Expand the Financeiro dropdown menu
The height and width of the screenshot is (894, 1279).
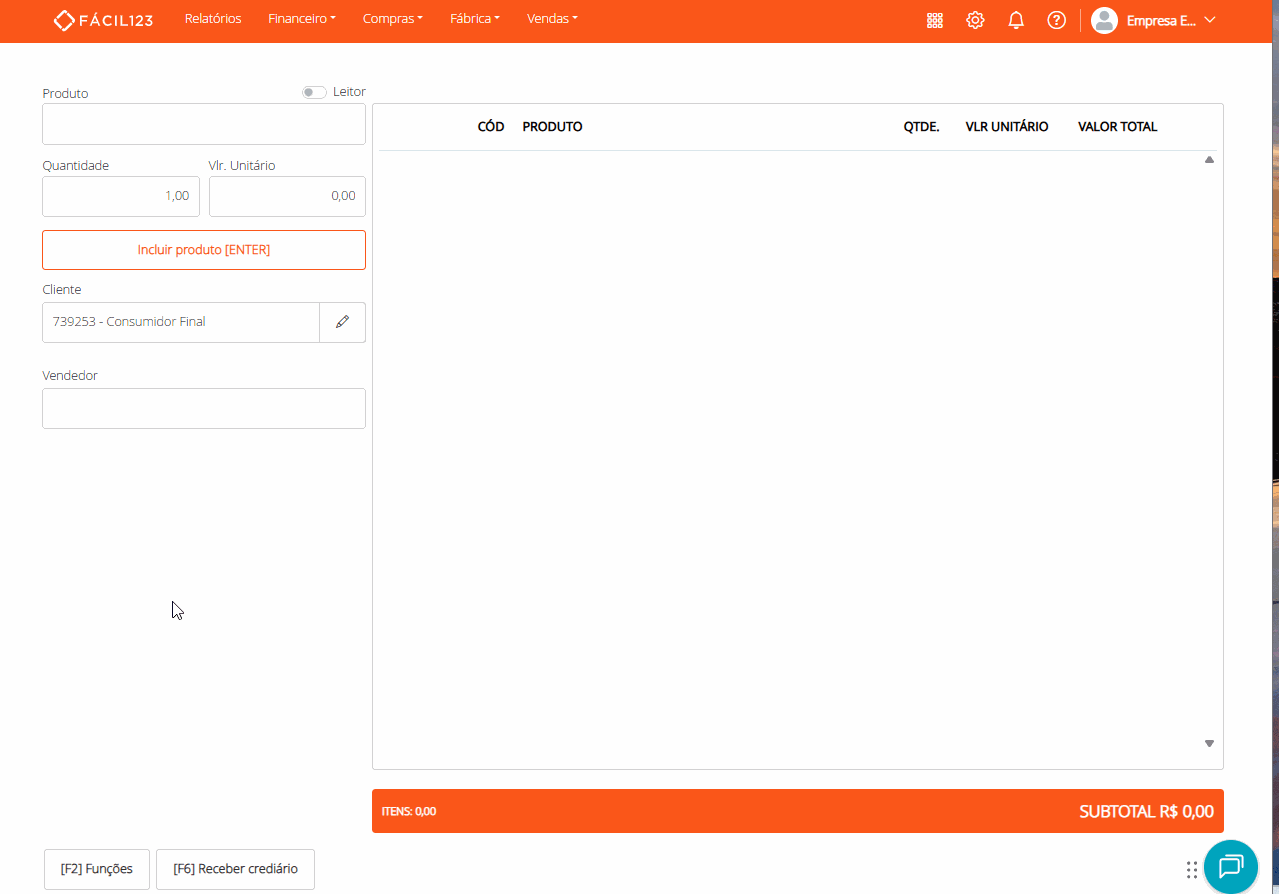[301, 19]
